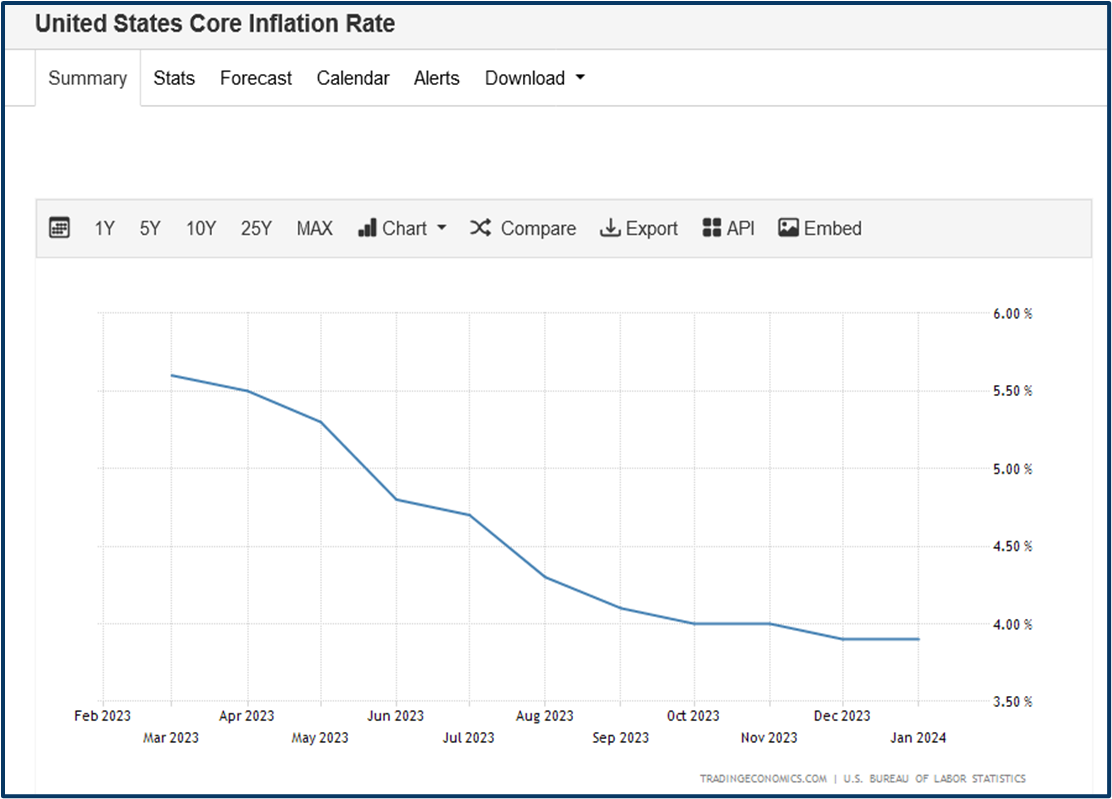Image resolution: width=1112 pixels, height=799 pixels.
Task: Switch to the Calendar tab
Action: coord(352,78)
